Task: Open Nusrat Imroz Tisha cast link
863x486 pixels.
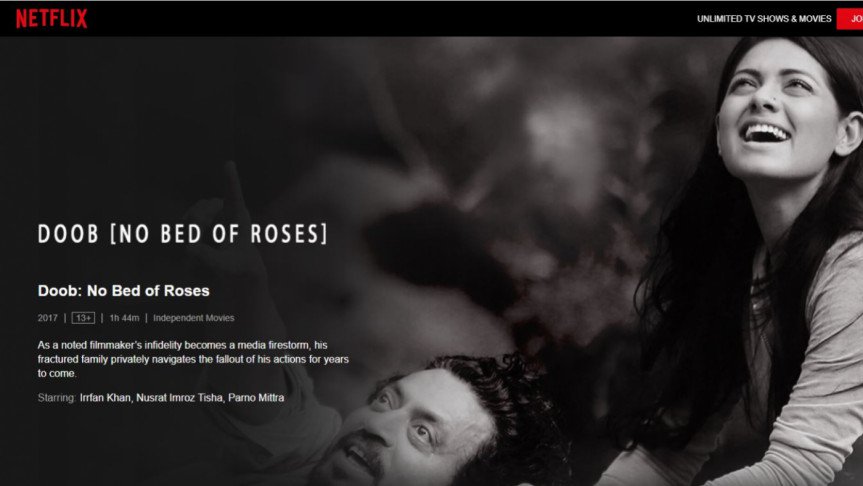Action: (179, 397)
